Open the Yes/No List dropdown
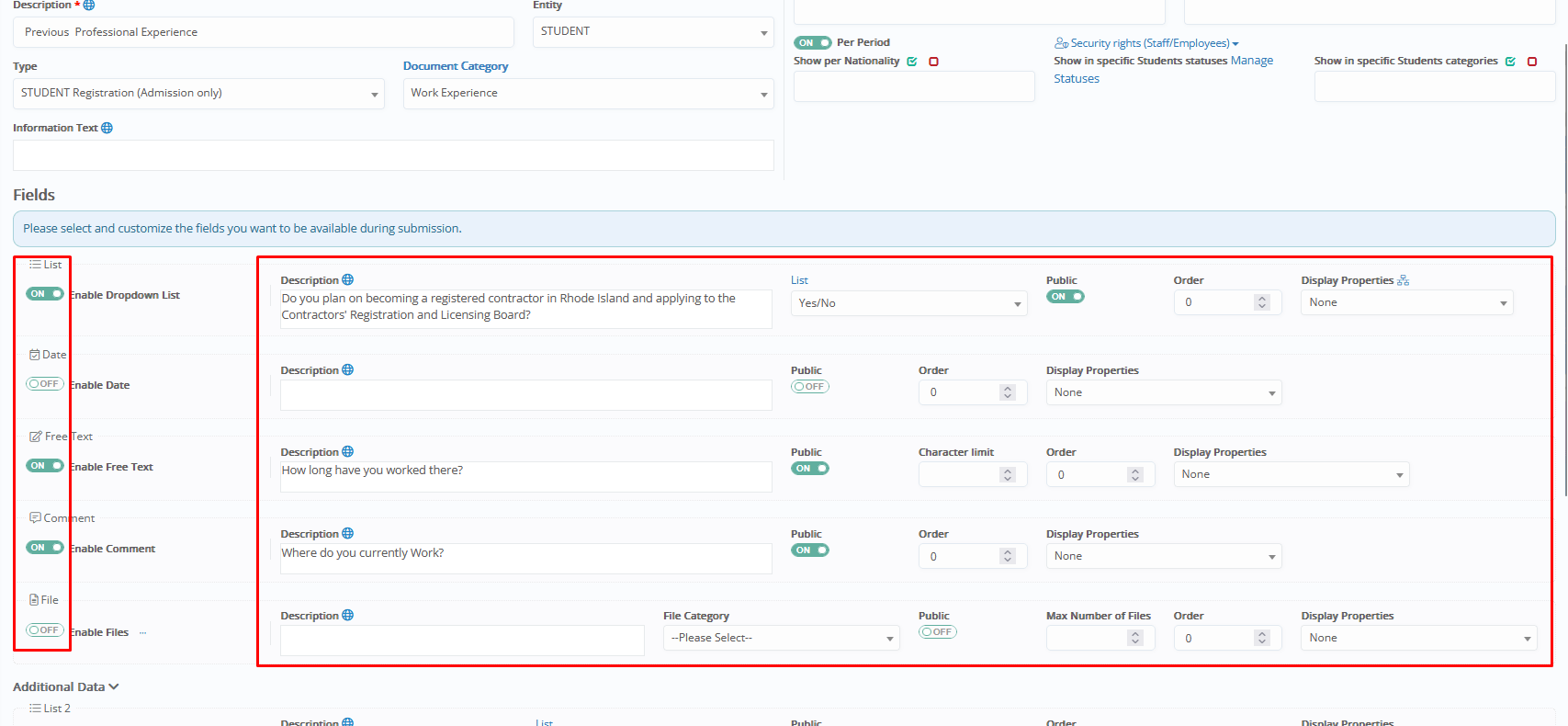1568x726 pixels. click(x=908, y=303)
